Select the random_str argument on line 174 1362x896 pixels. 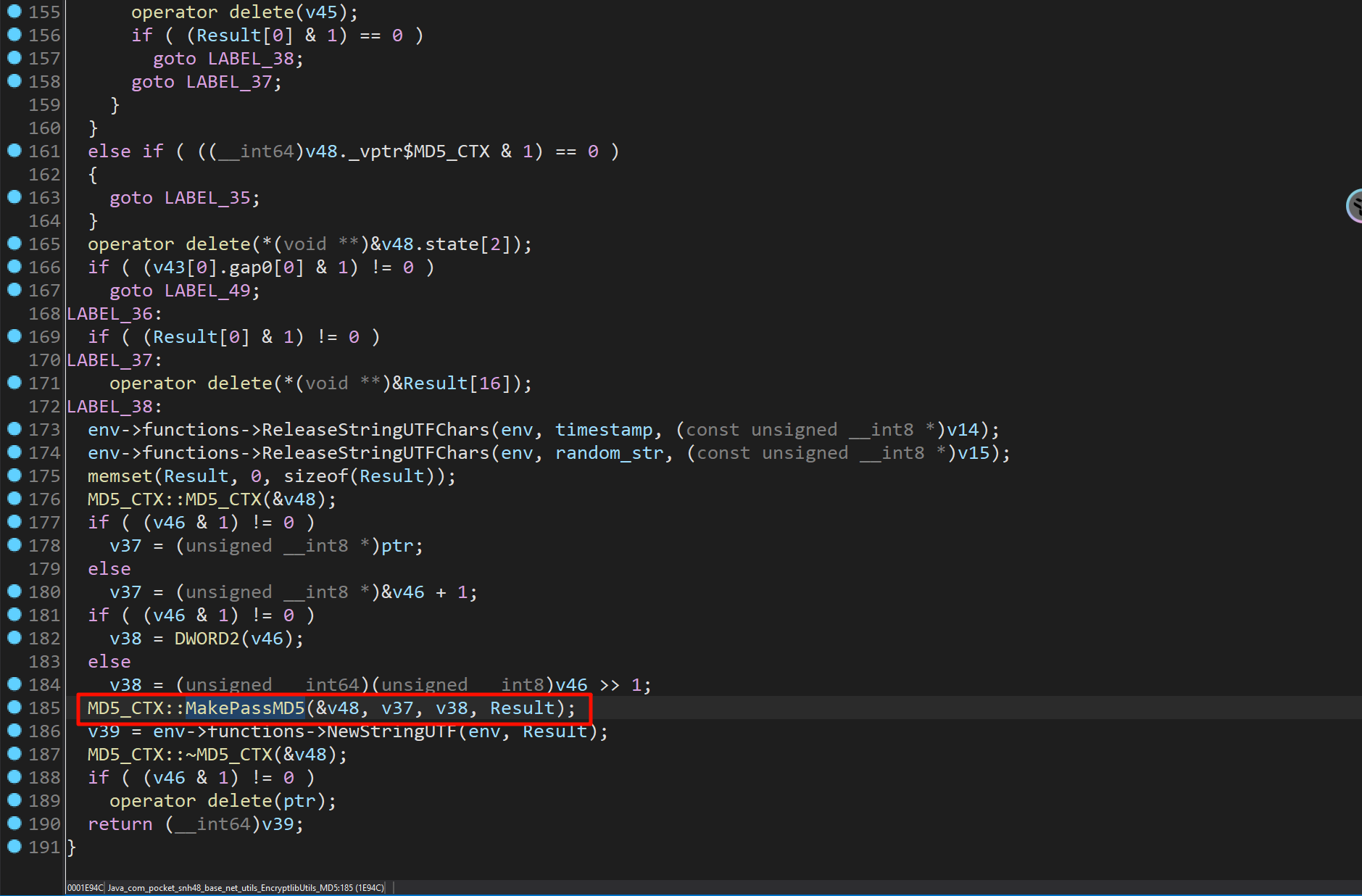tap(609, 453)
